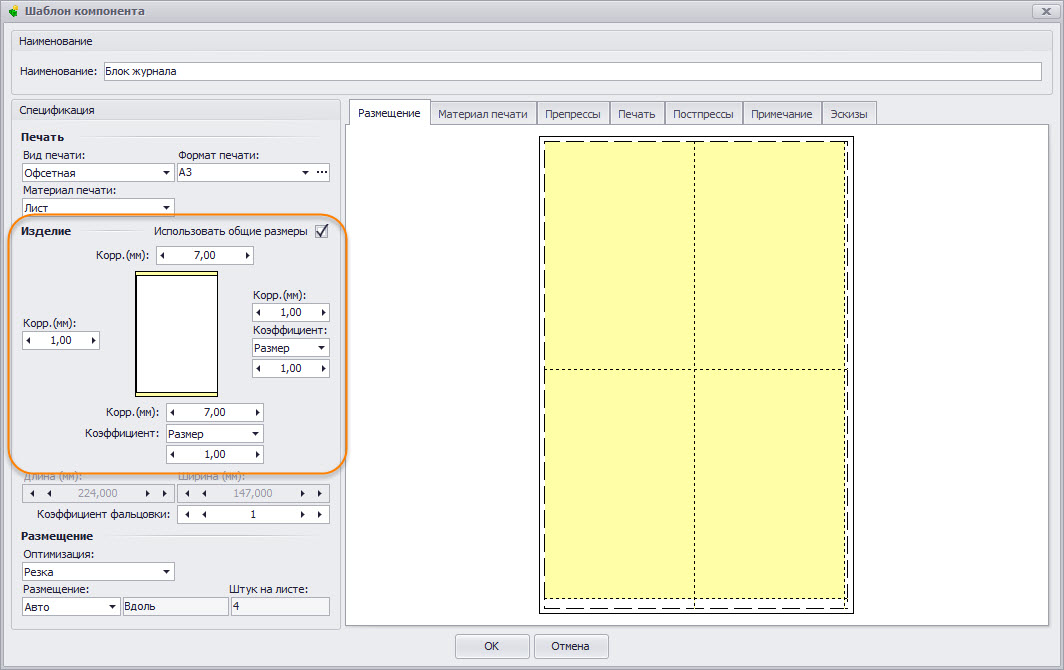Open the Препрессы tab

(573, 114)
